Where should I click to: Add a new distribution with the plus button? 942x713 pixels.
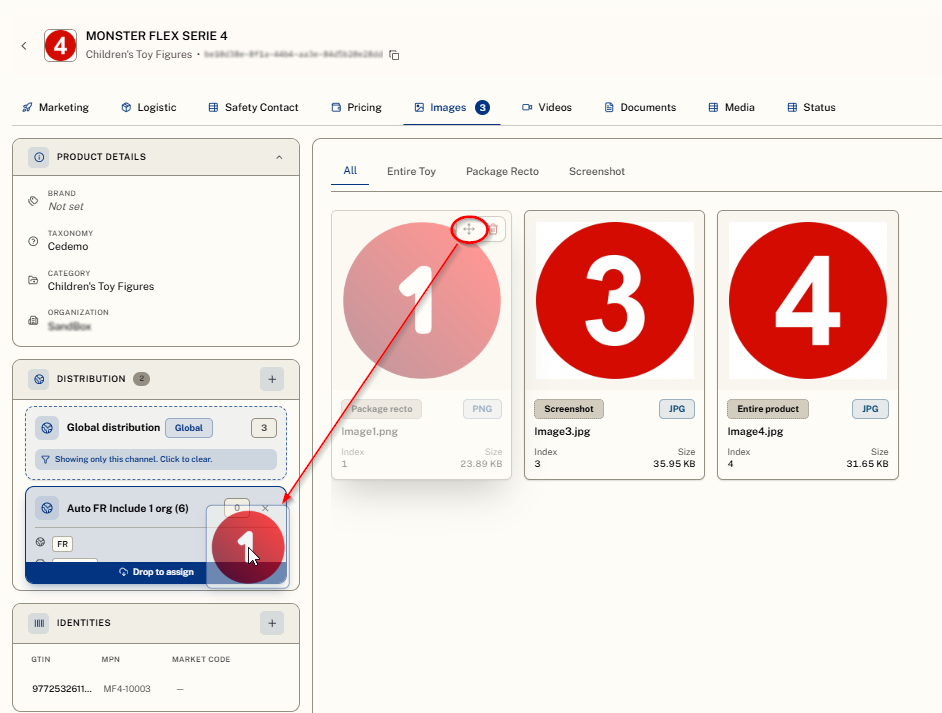(272, 379)
